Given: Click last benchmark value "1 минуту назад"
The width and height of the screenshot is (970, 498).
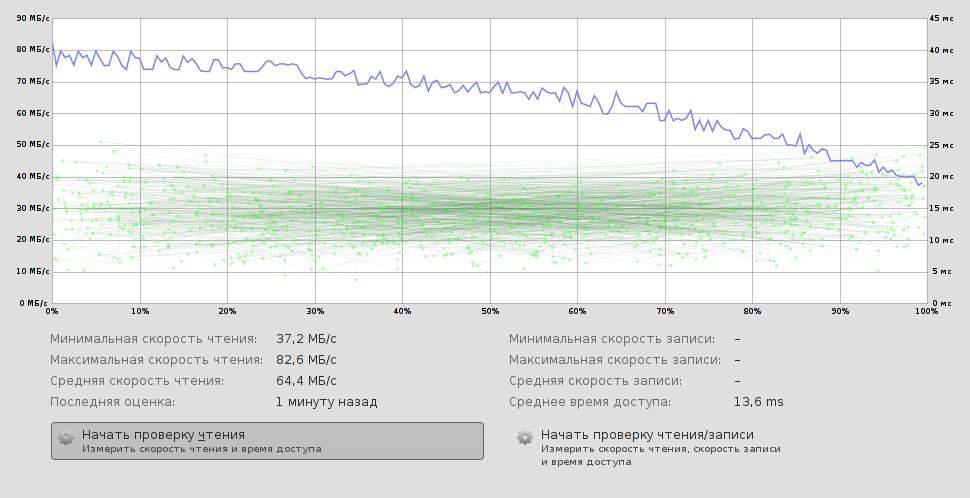Looking at the screenshot, I should coord(327,402).
